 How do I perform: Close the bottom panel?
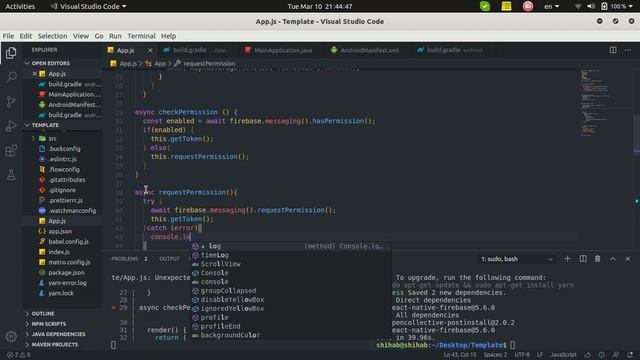click(x=628, y=259)
